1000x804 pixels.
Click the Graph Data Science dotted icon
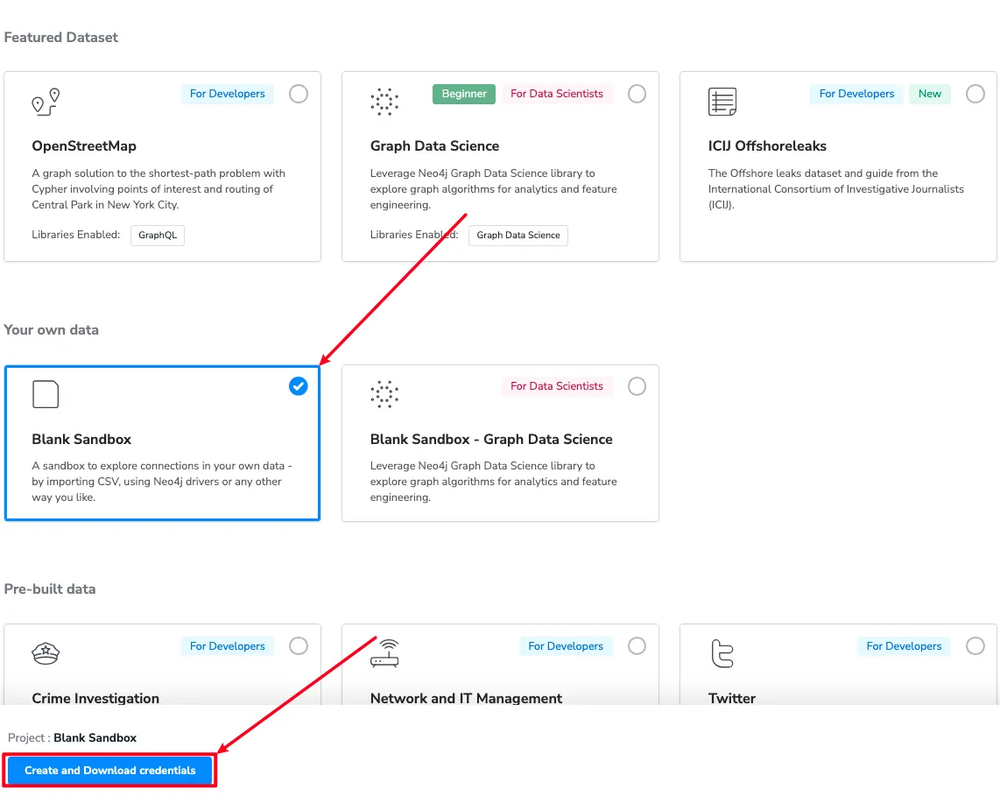pos(384,101)
